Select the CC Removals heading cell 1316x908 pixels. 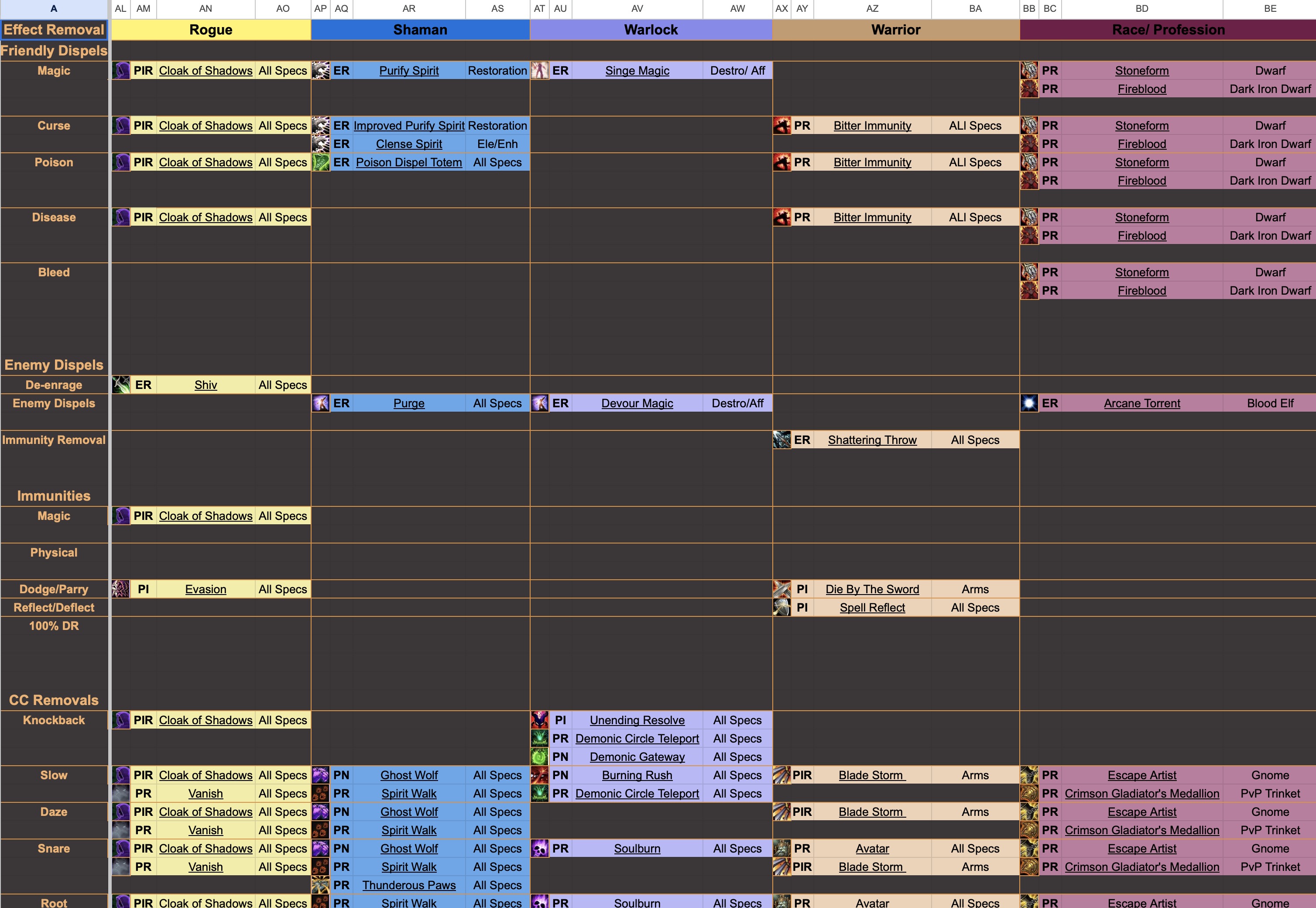(x=54, y=700)
